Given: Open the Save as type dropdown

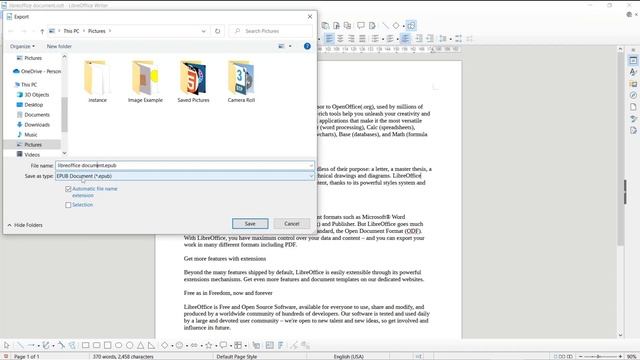Looking at the screenshot, I should point(185,176).
